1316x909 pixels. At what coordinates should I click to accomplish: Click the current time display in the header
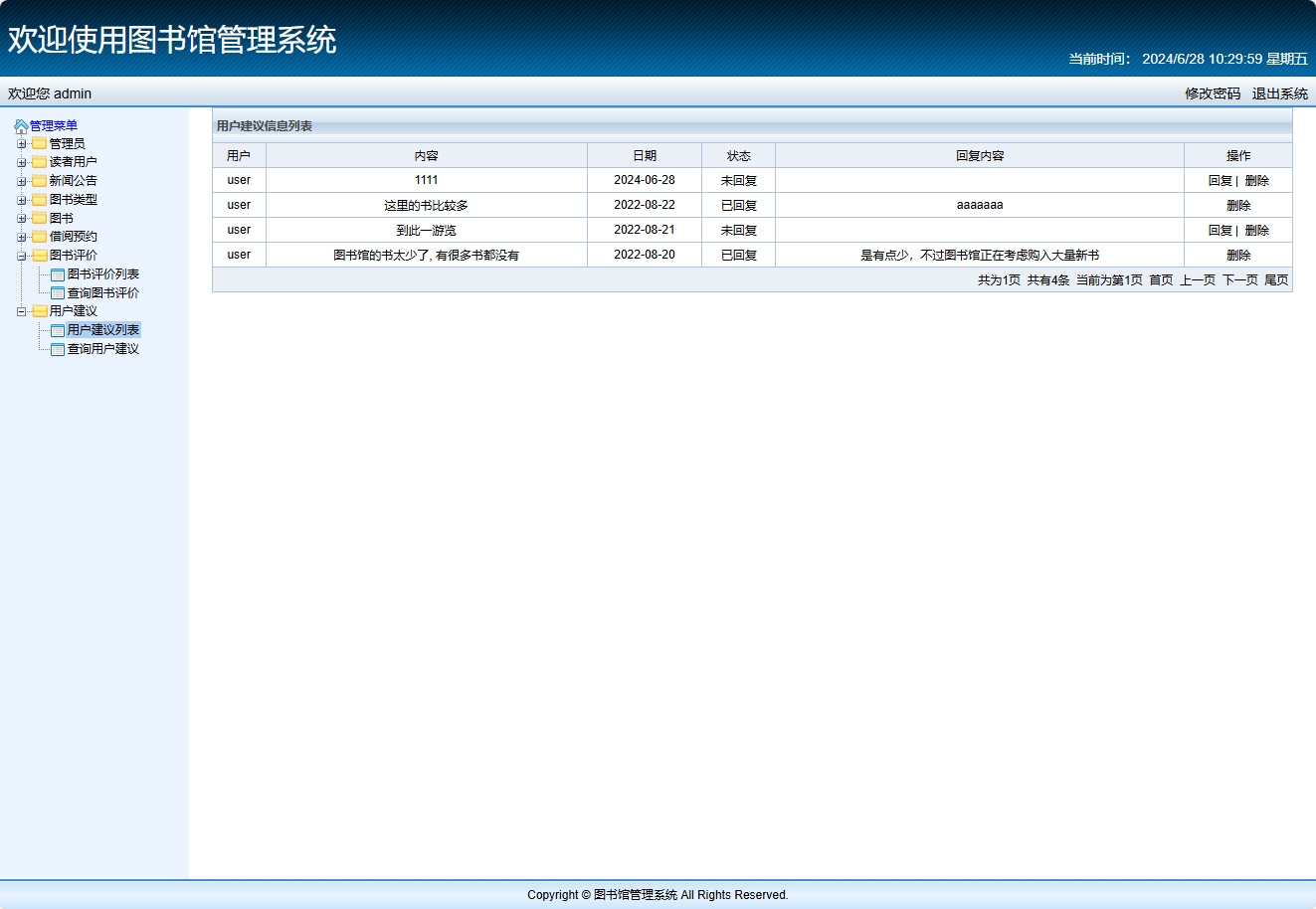tap(1189, 59)
